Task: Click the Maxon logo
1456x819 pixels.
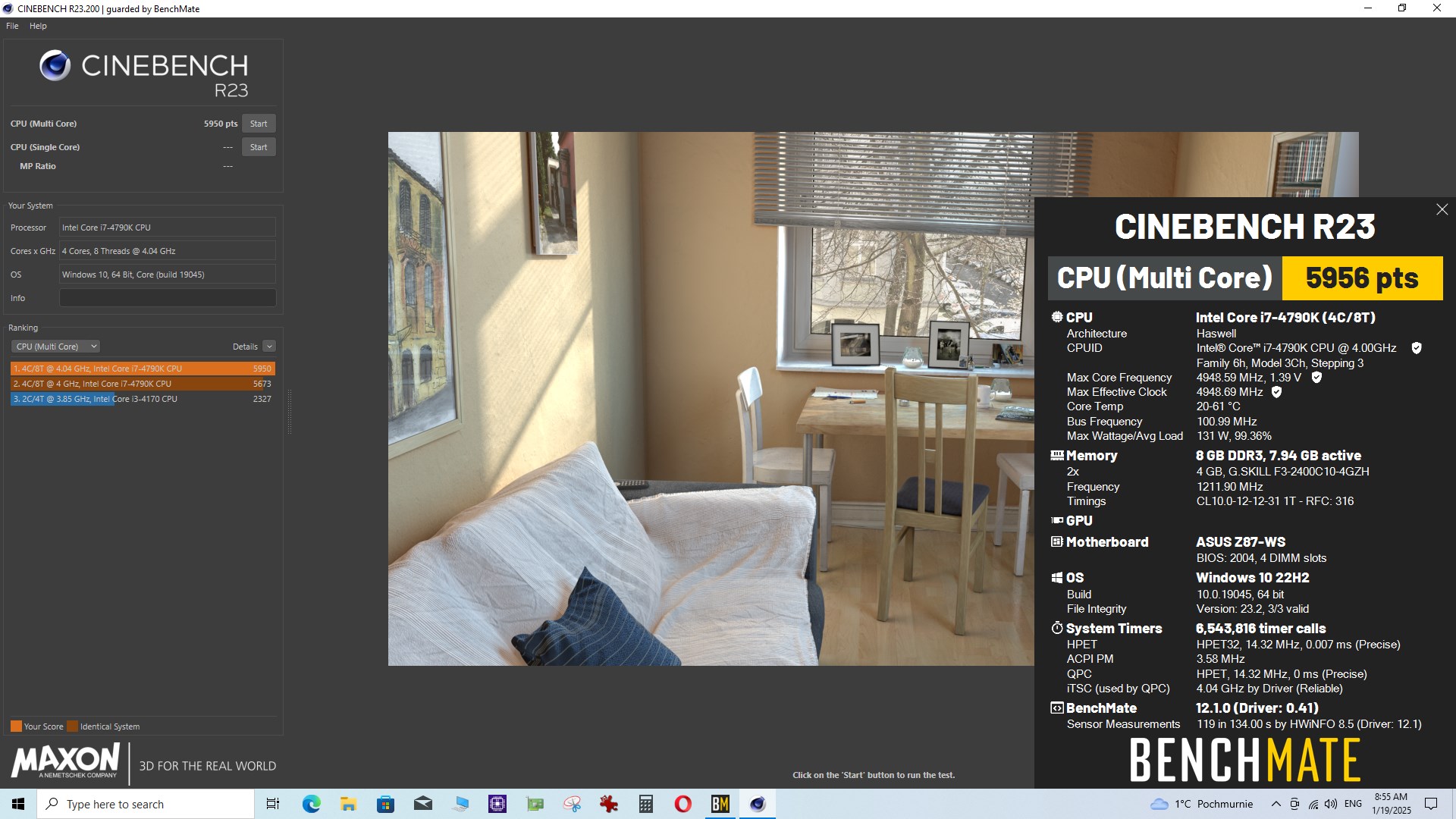Action: pyautogui.click(x=65, y=761)
